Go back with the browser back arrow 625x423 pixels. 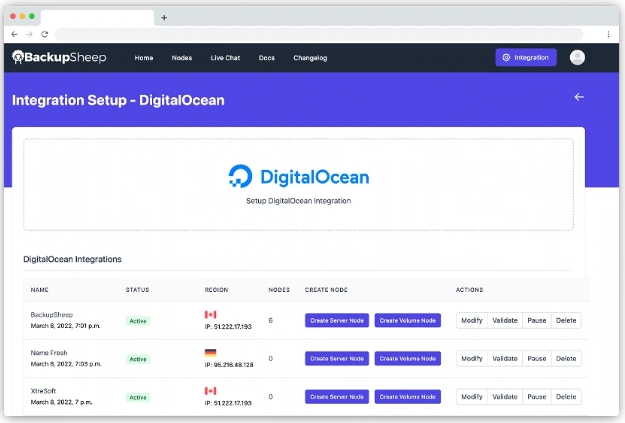(x=14, y=34)
